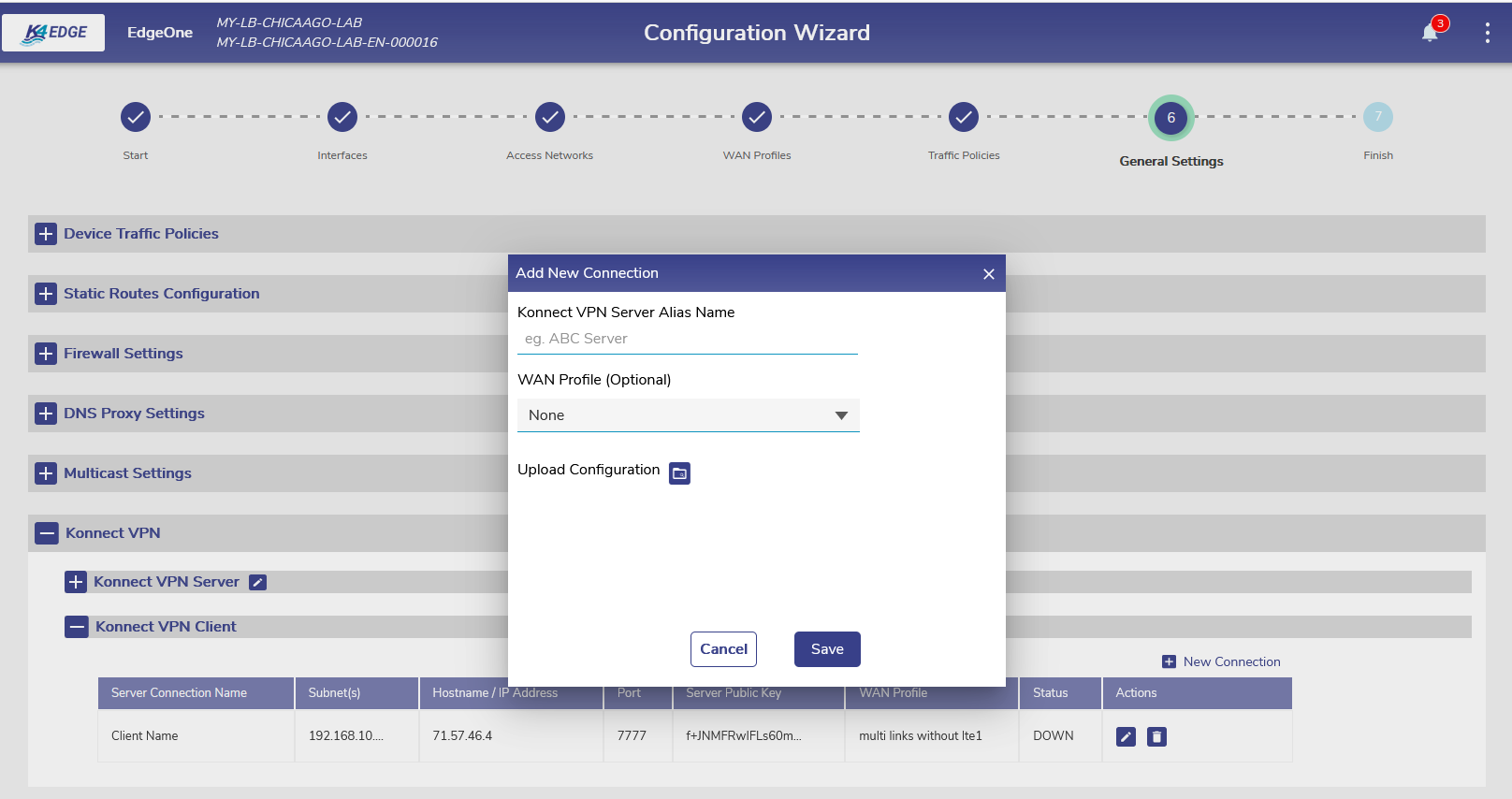This screenshot has height=799, width=1512.
Task: Open the WAN Profile dropdown
Action: point(688,415)
